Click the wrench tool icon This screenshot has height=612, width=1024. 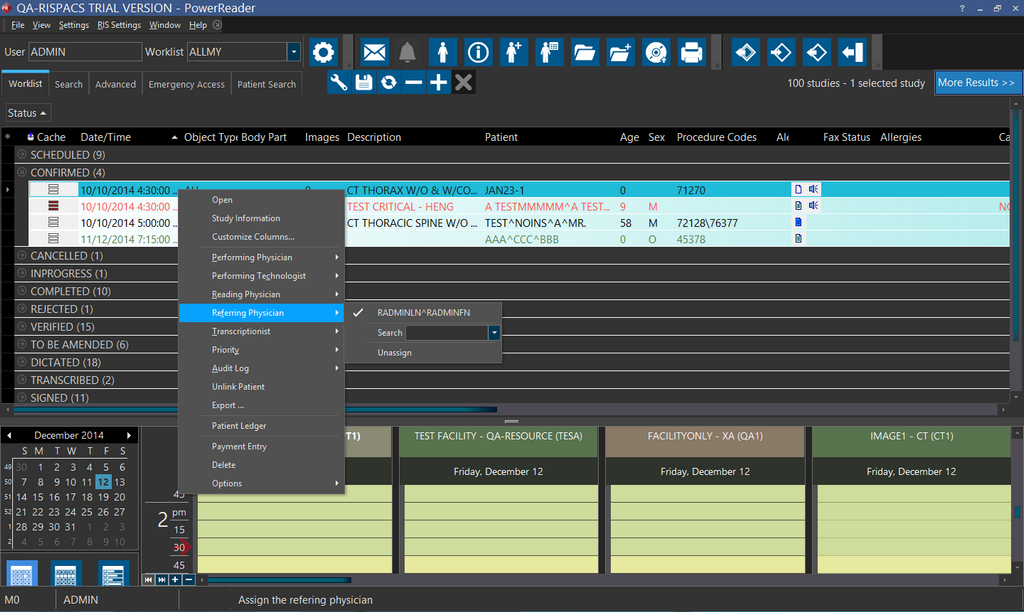[339, 83]
